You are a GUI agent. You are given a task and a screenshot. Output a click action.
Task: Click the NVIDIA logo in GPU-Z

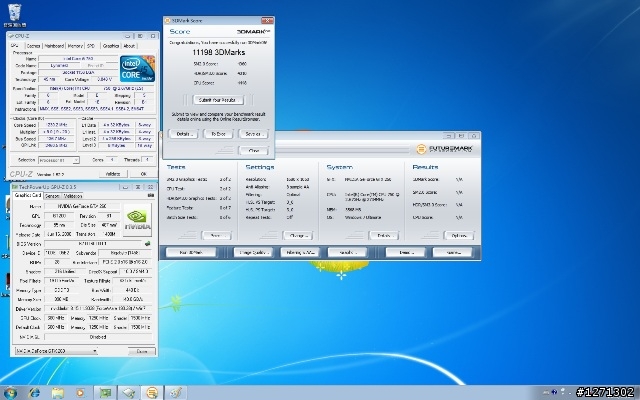click(138, 220)
